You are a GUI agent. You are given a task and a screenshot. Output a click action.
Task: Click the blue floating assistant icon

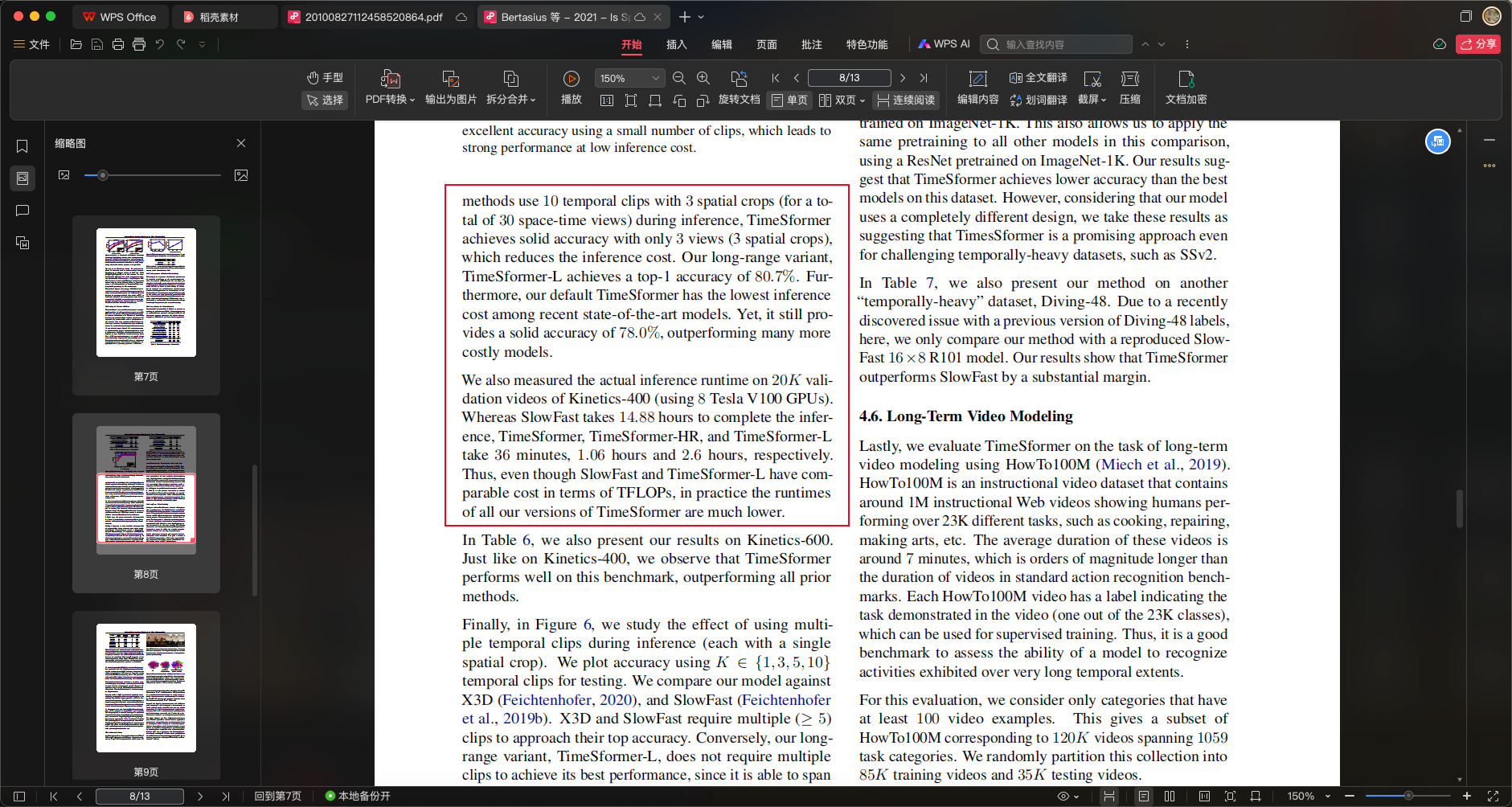point(1438,141)
